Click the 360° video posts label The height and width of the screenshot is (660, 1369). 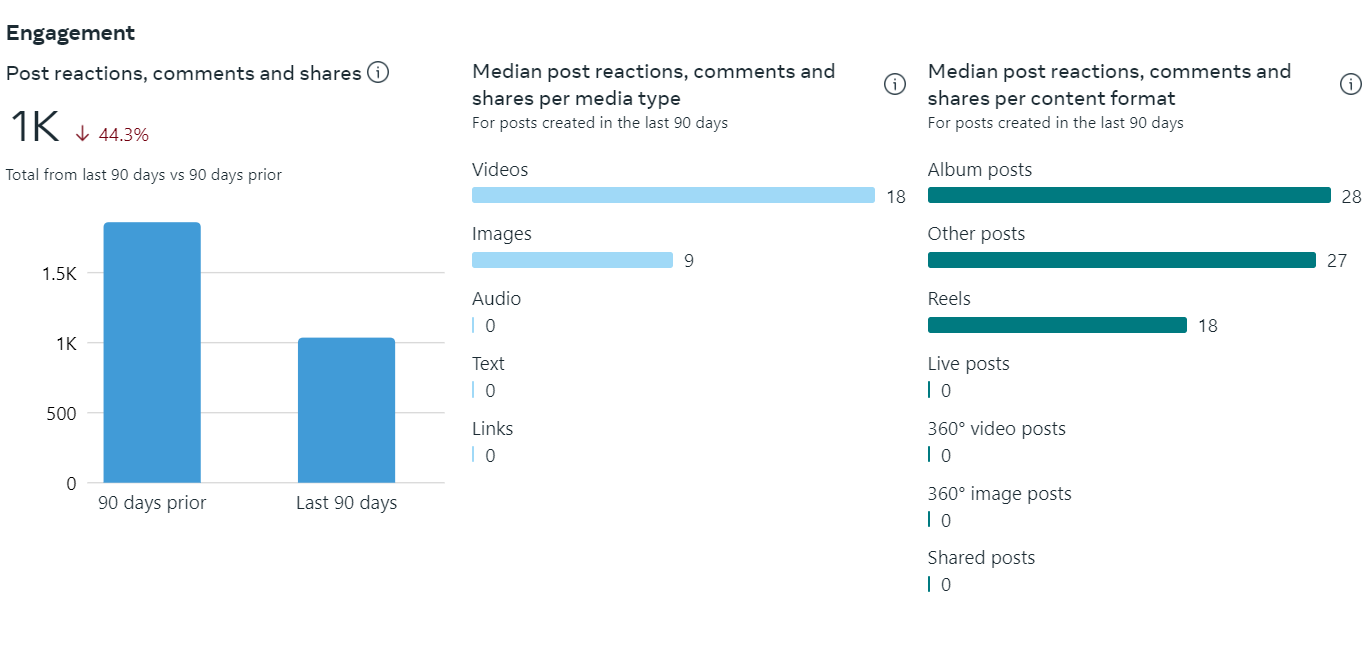(996, 429)
